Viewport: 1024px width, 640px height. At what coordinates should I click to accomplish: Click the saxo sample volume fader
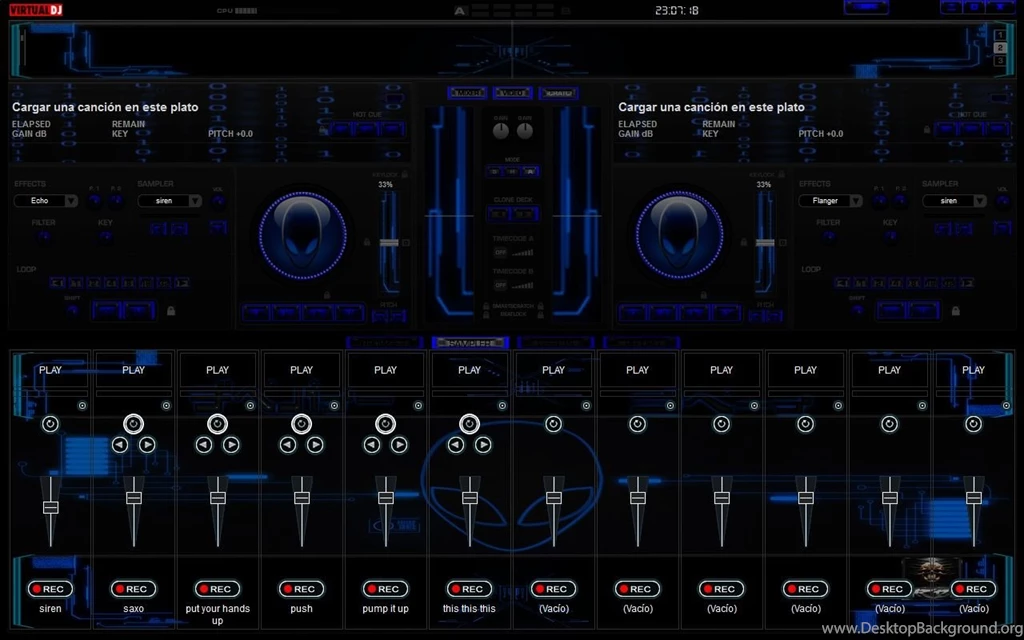134,498
